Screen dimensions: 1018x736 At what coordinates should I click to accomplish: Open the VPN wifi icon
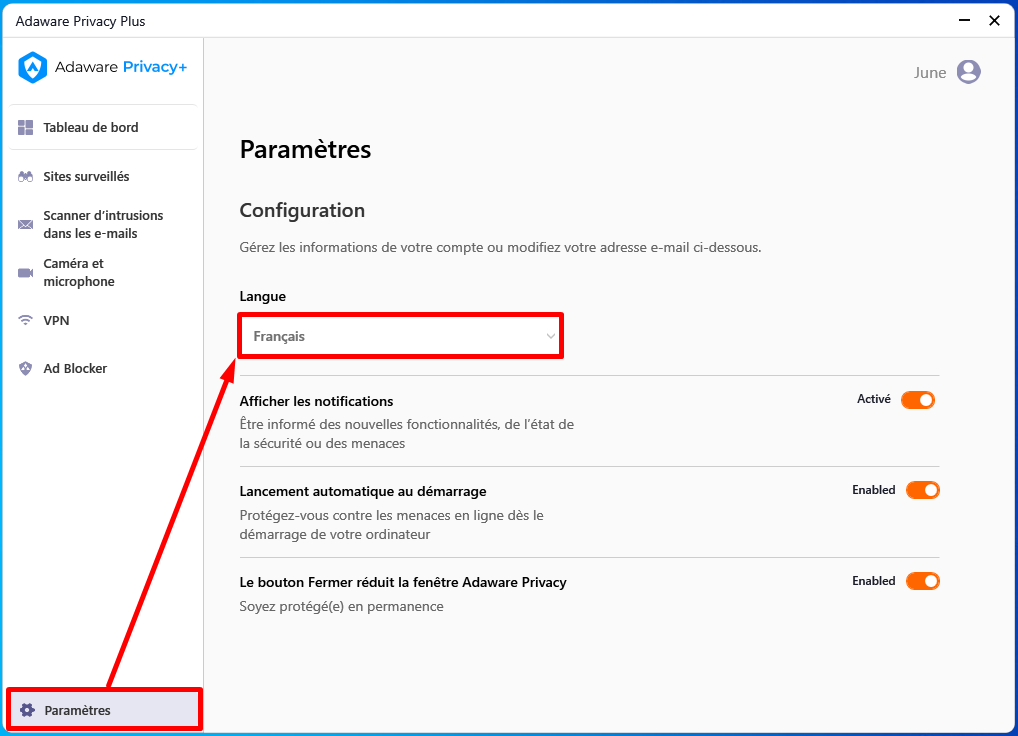pos(25,320)
